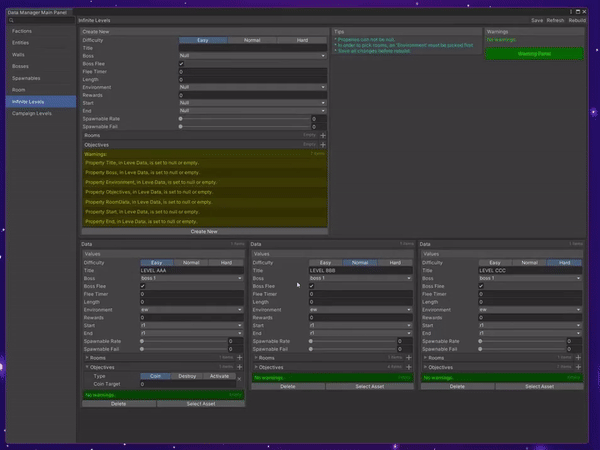Select Activate objective type for LEVEL AAA

click(x=219, y=376)
